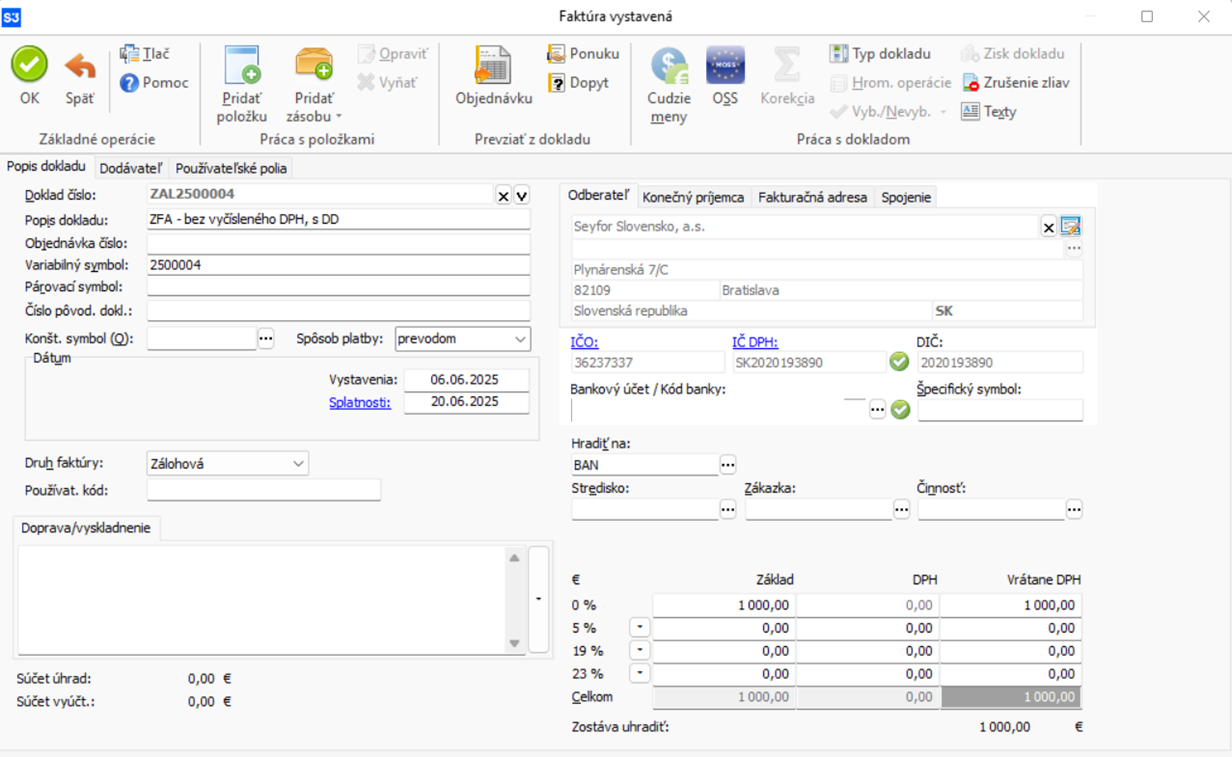This screenshot has width=1232, height=757.
Task: Go back using the Späť arrow icon
Action: tap(80, 67)
